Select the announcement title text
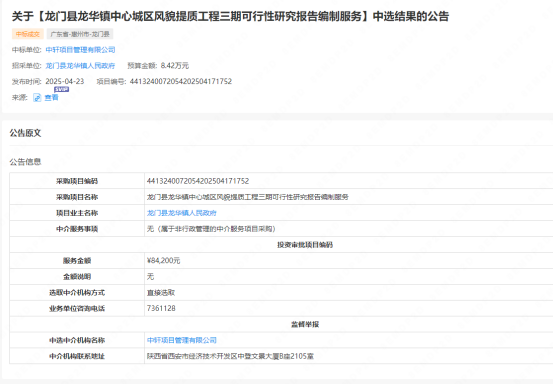 click(230, 16)
